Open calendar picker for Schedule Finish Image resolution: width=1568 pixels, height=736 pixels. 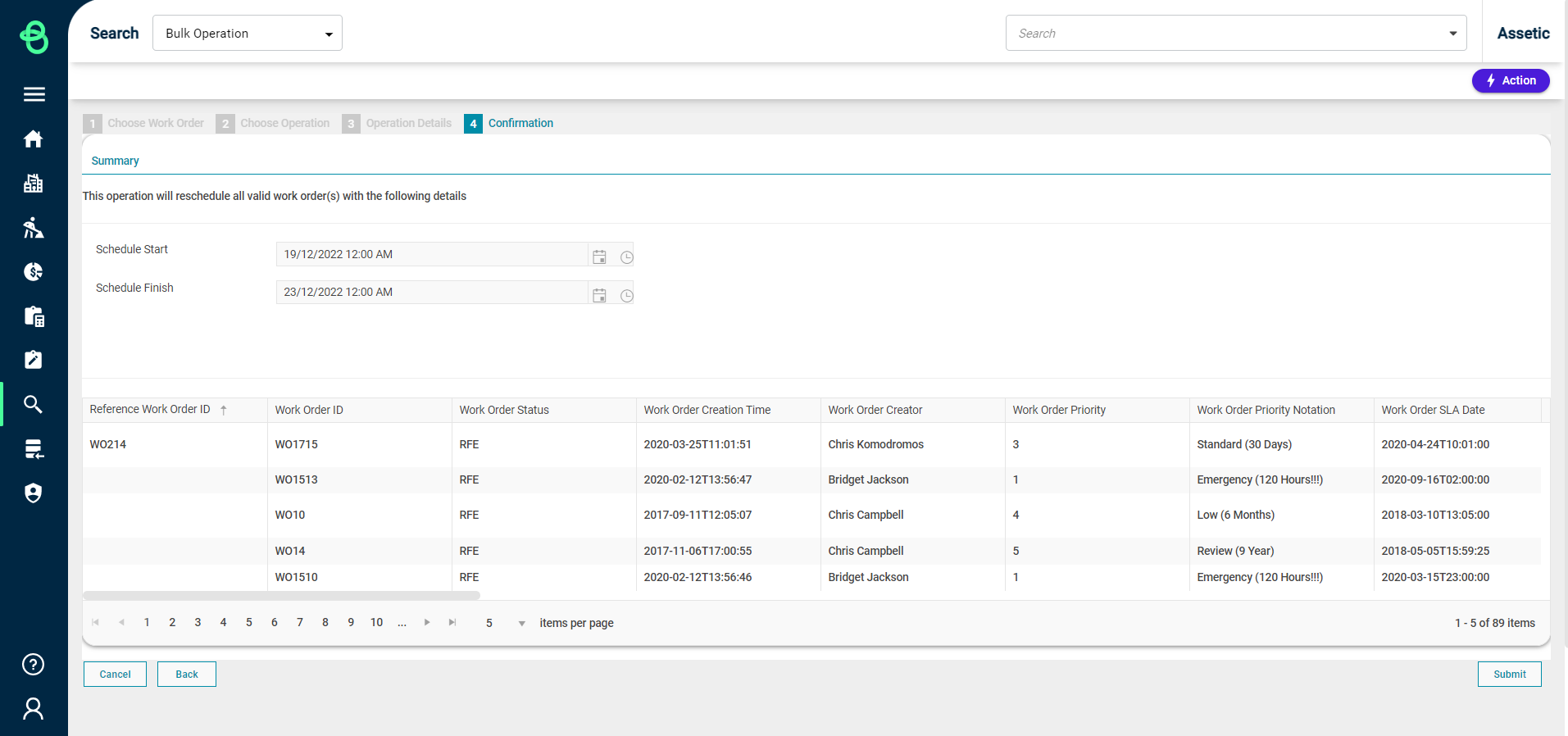[599, 295]
